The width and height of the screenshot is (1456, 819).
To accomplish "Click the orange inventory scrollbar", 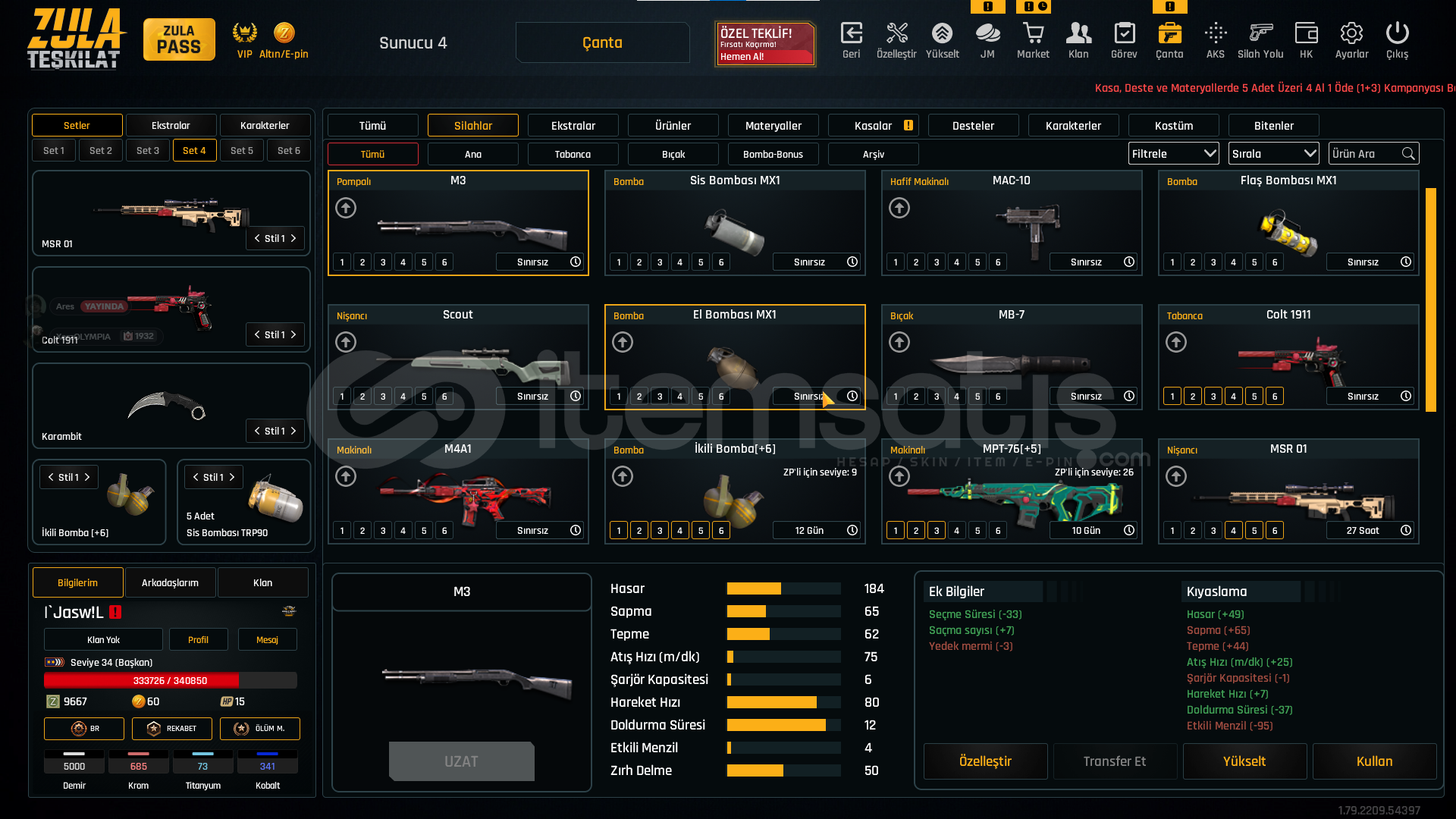I will (1431, 300).
